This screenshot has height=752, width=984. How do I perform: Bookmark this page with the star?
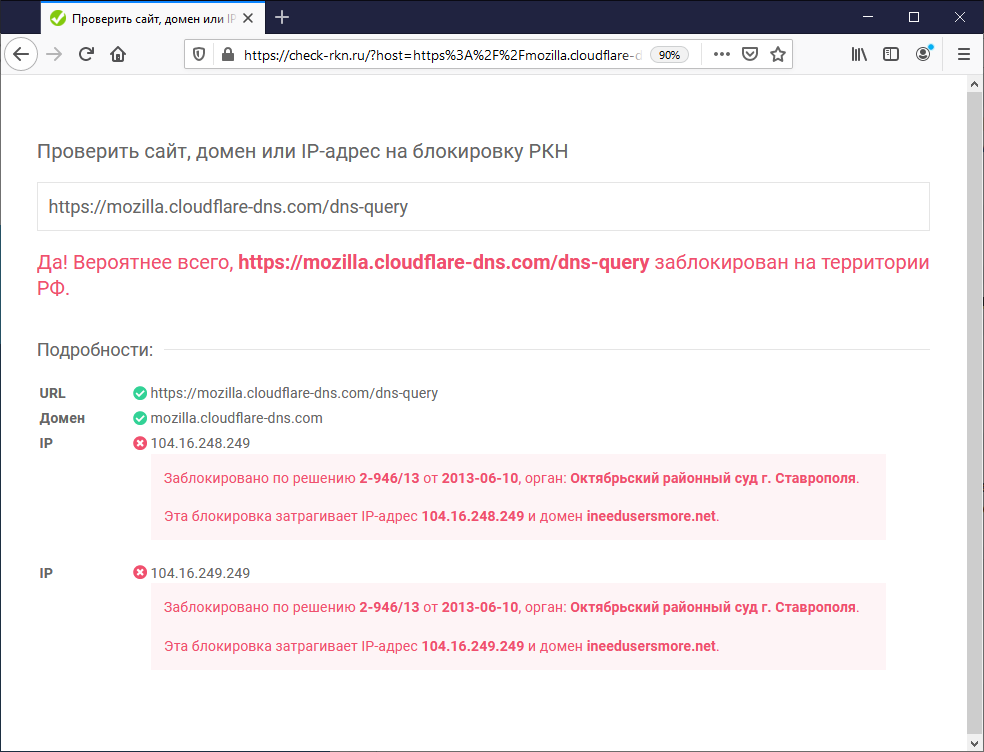(777, 55)
